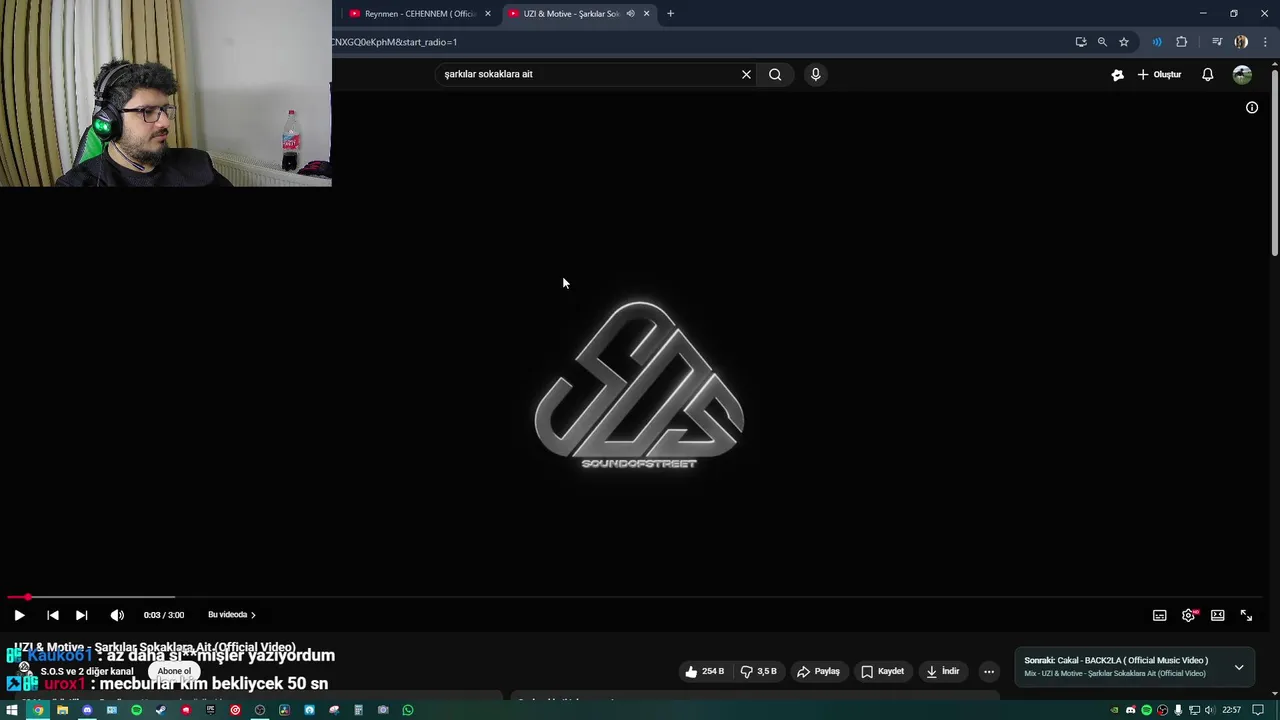
Task: Open the Paylaş share dialog
Action: pos(819,671)
